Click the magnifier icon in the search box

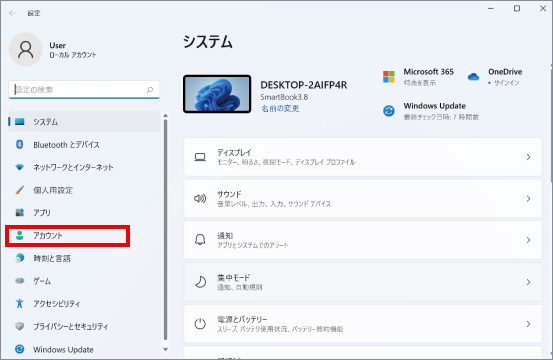pyautogui.click(x=150, y=90)
